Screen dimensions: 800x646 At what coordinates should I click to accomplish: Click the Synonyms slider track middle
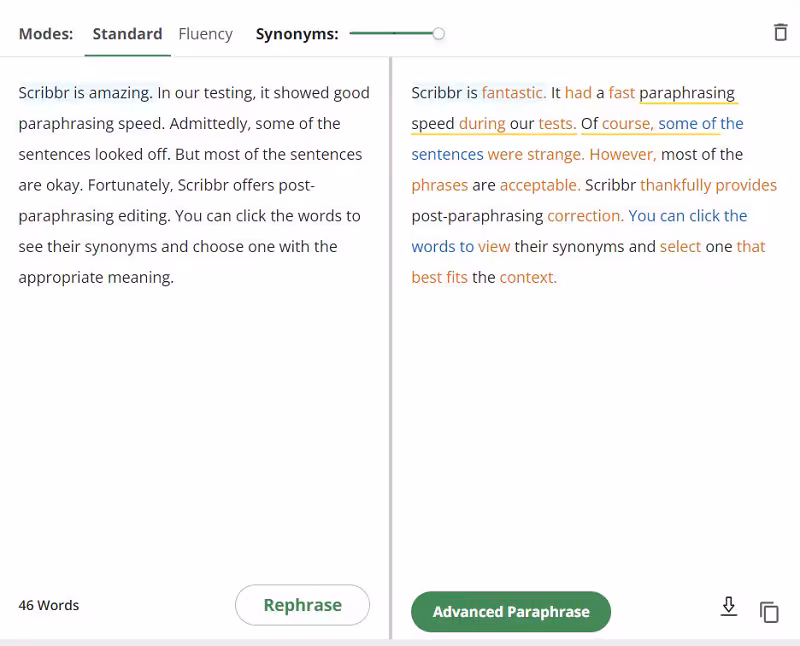[x=394, y=34]
